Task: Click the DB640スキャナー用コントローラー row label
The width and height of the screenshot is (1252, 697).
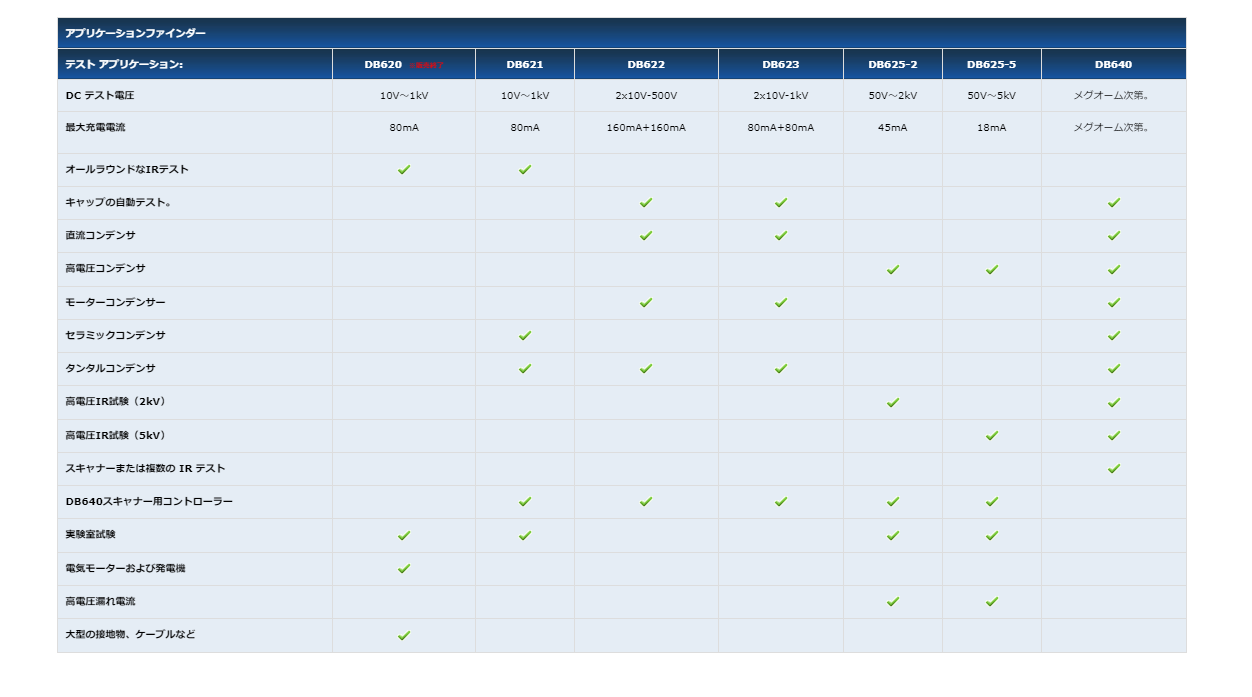Action: [x=149, y=501]
